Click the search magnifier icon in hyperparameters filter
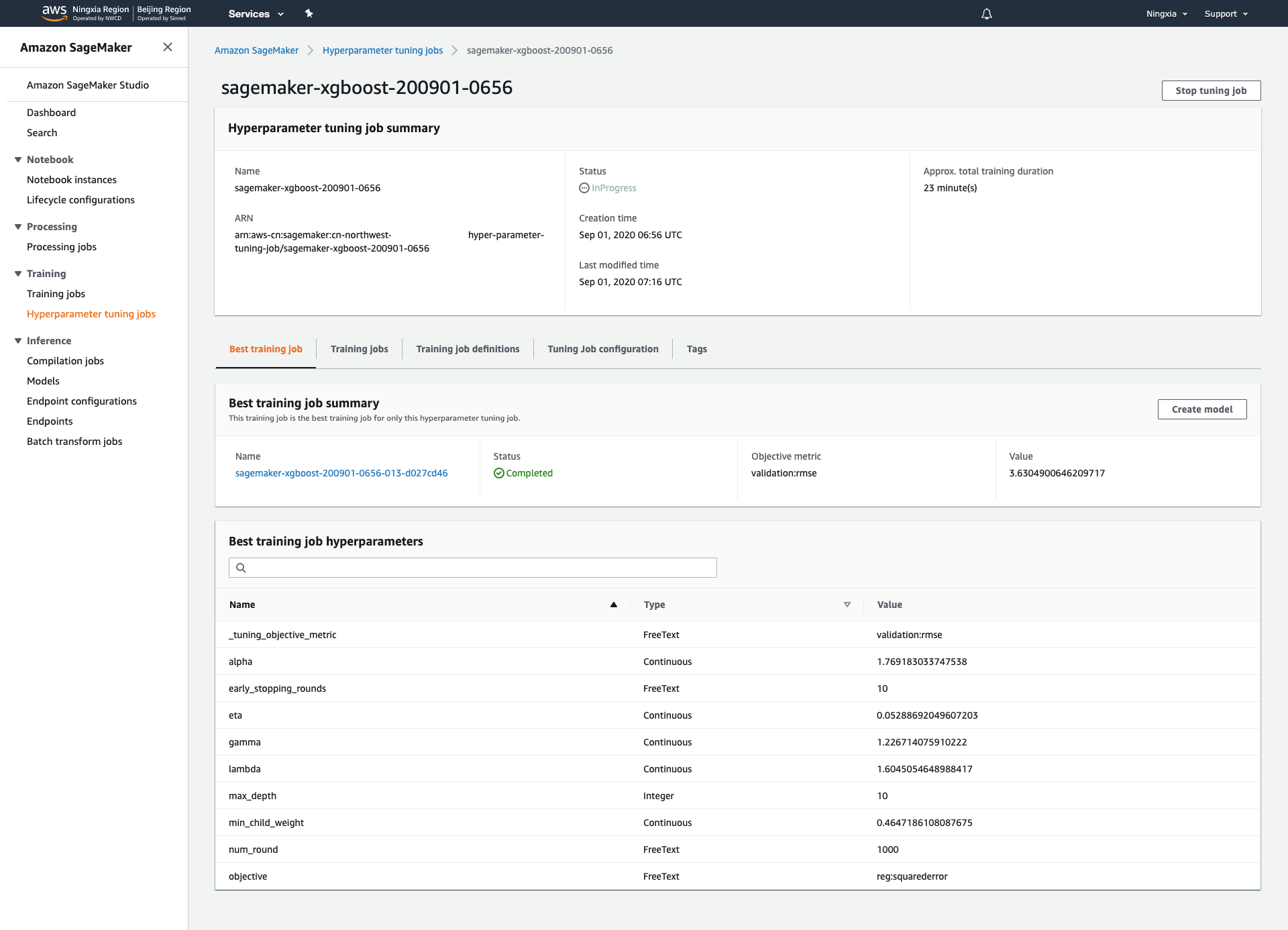 point(241,568)
